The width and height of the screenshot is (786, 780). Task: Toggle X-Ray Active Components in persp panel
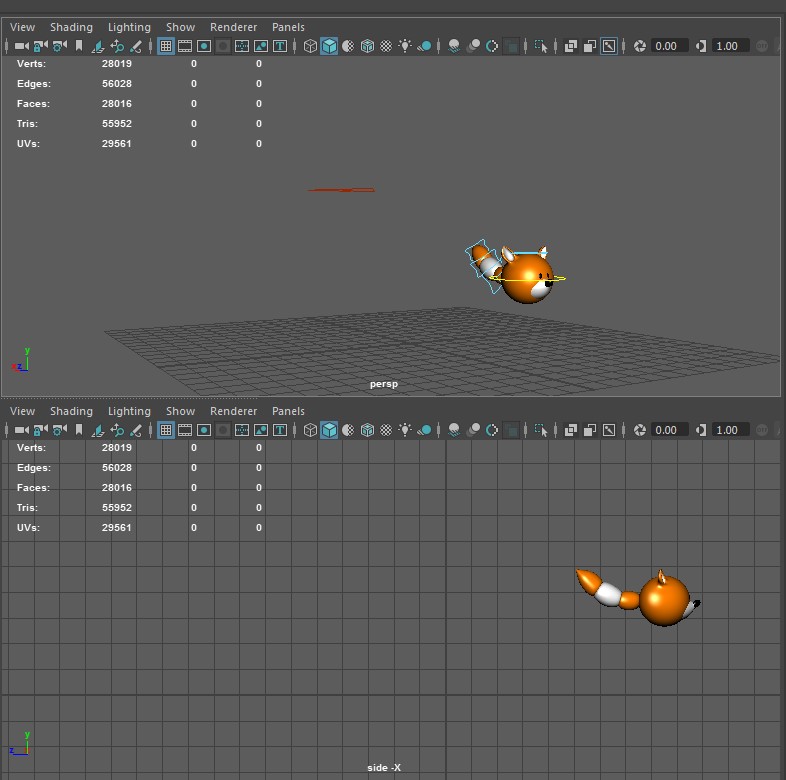tap(590, 46)
